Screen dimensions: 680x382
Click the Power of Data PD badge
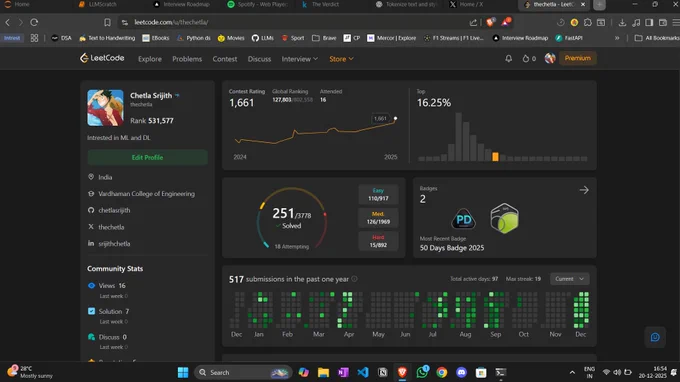(x=463, y=219)
